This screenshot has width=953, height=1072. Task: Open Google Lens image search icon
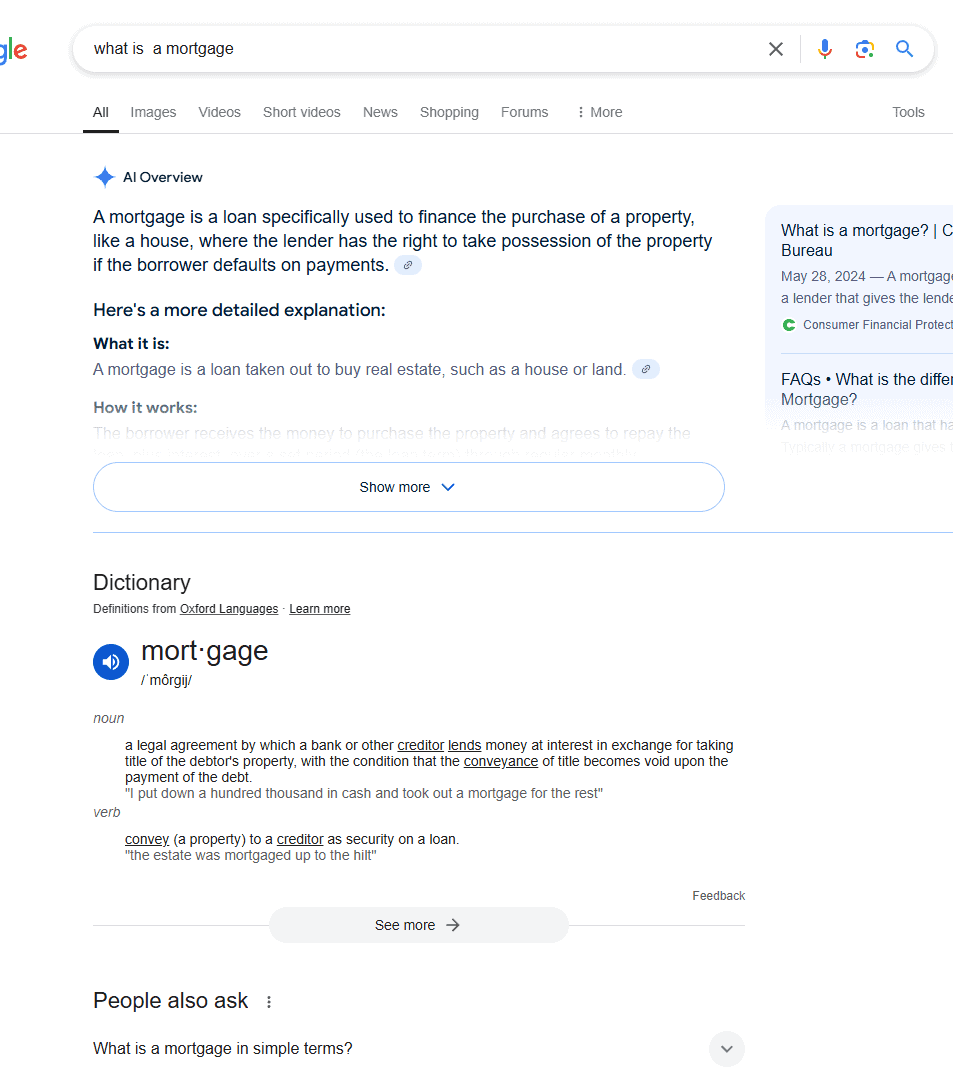[x=864, y=49]
